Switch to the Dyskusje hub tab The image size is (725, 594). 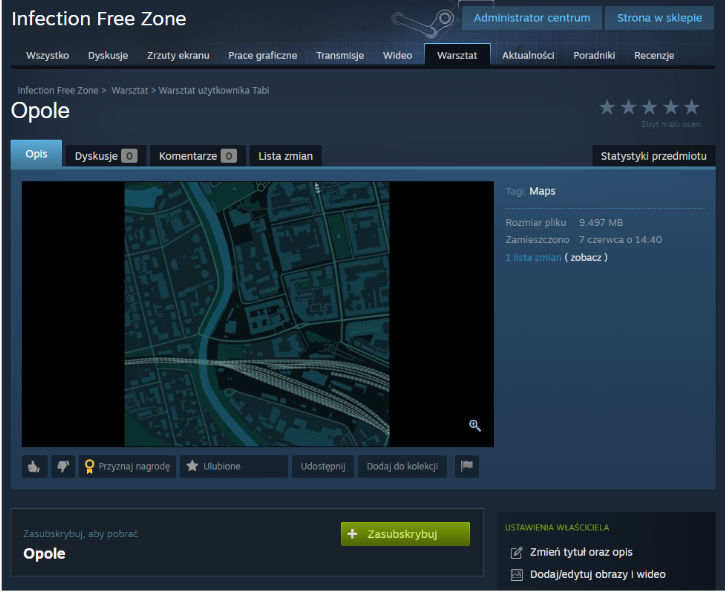click(108, 55)
